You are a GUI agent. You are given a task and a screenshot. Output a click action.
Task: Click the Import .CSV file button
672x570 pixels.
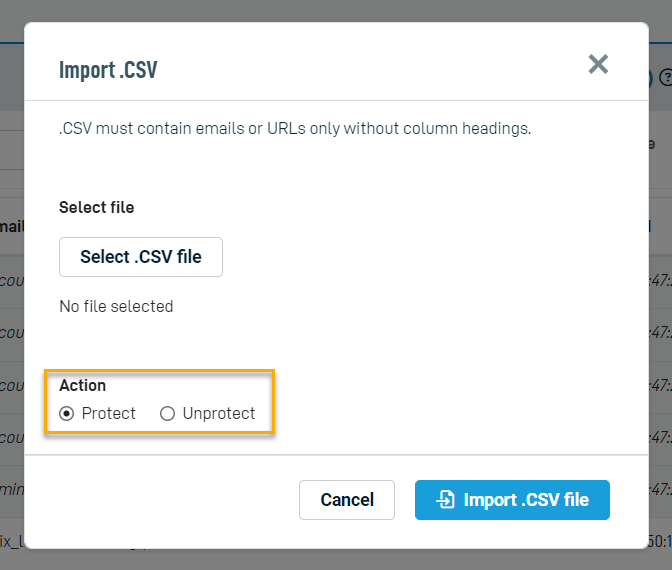click(512, 500)
